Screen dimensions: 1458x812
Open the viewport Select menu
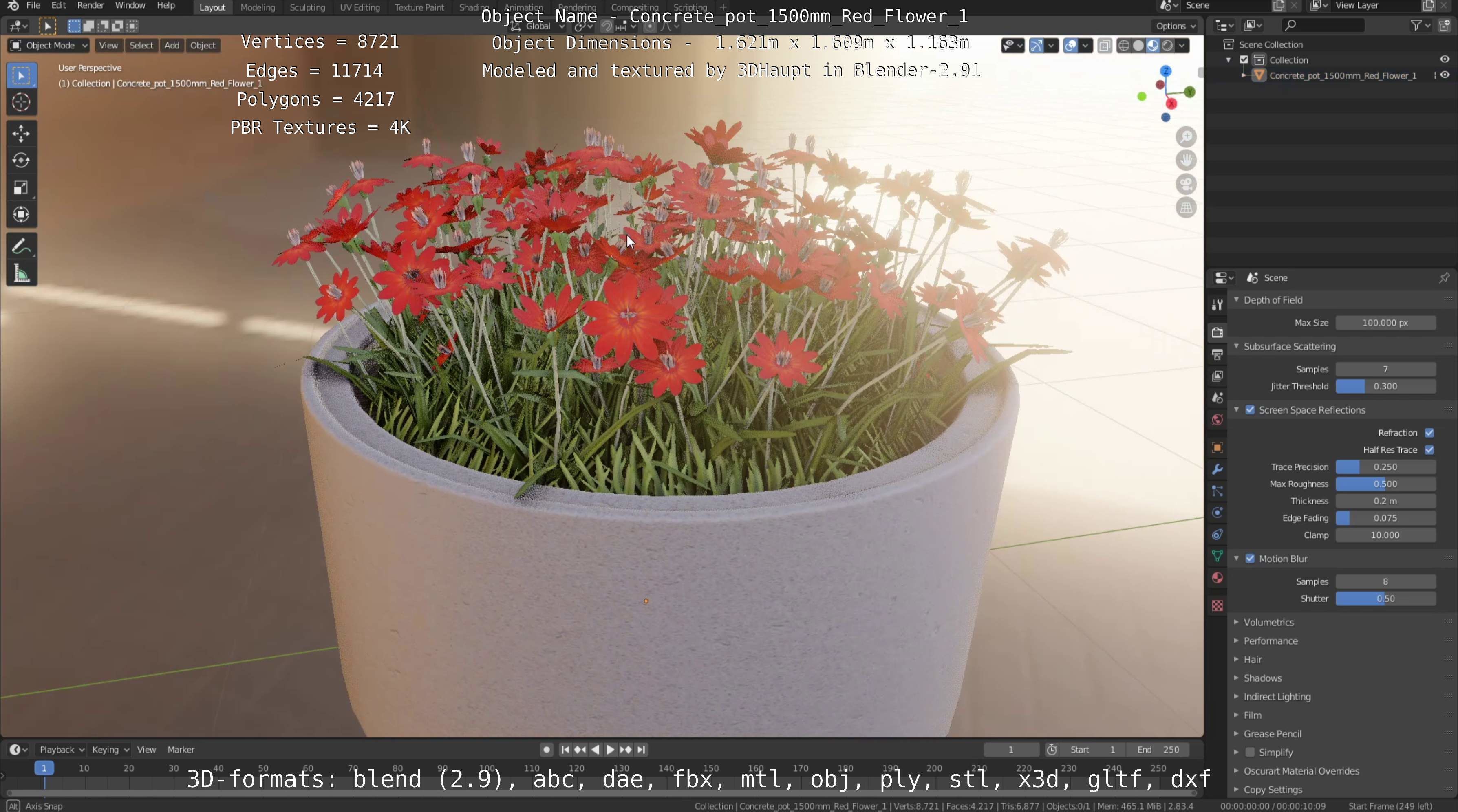pyautogui.click(x=141, y=46)
